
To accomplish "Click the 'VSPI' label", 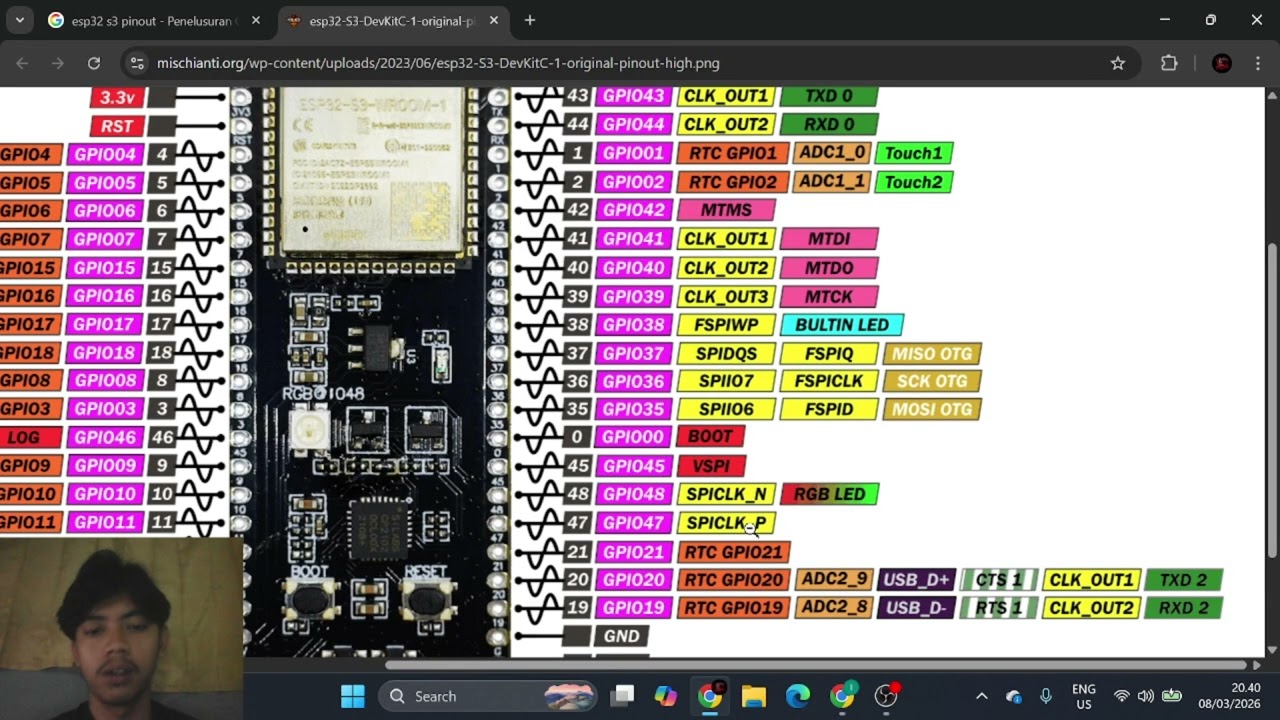I will 711,466.
